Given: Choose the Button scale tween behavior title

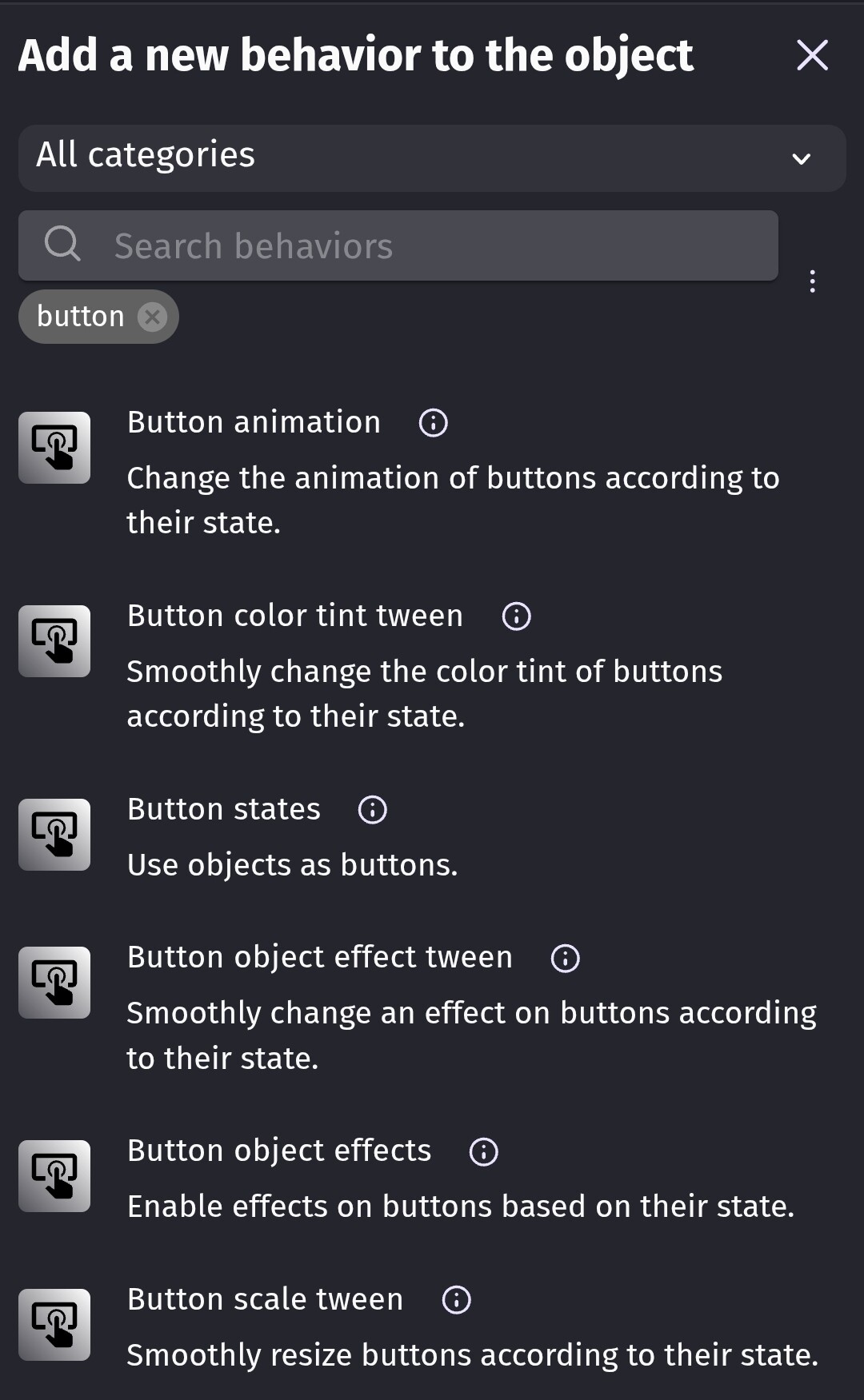Looking at the screenshot, I should (x=265, y=1299).
